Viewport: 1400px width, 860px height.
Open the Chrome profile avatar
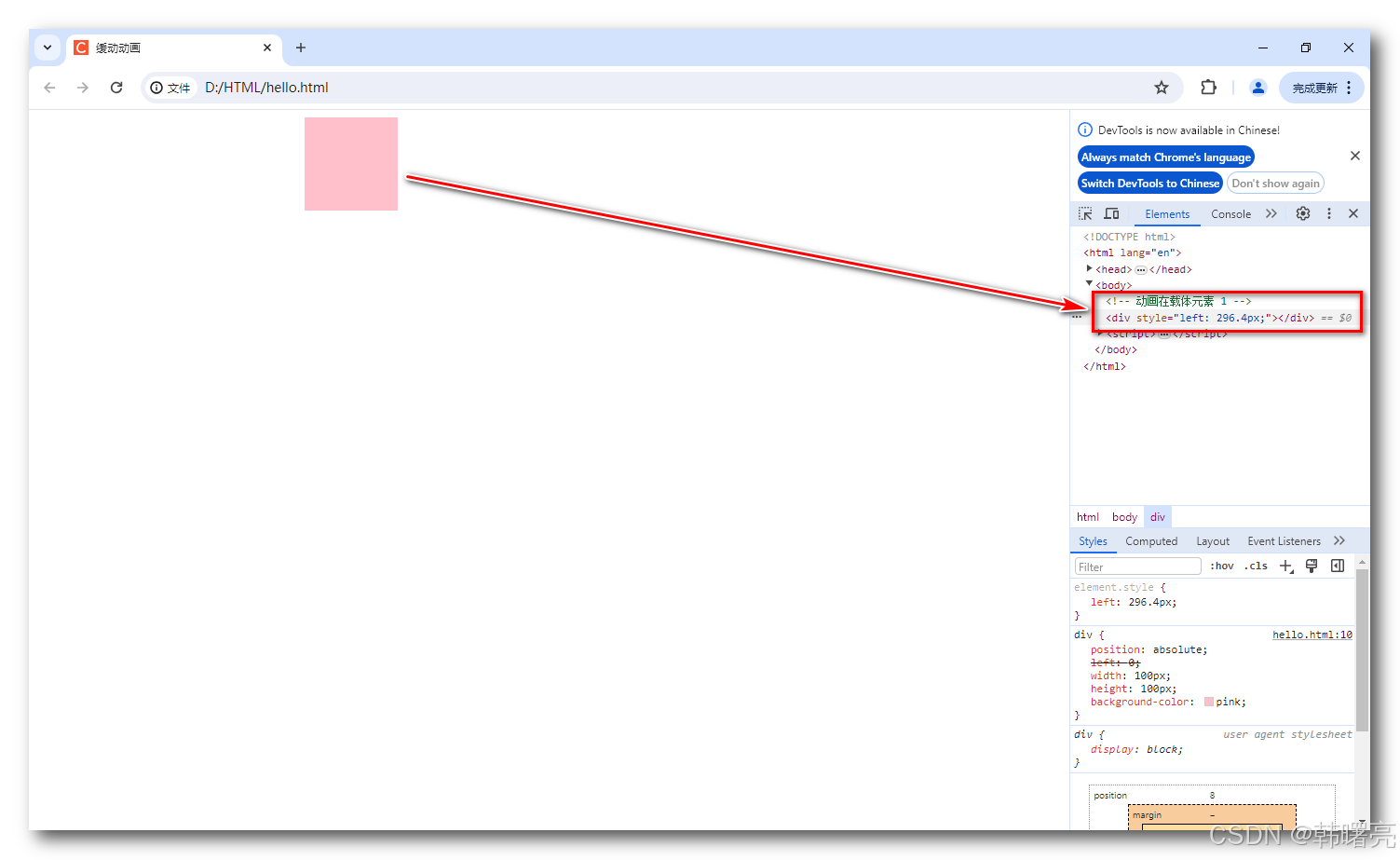[1257, 88]
